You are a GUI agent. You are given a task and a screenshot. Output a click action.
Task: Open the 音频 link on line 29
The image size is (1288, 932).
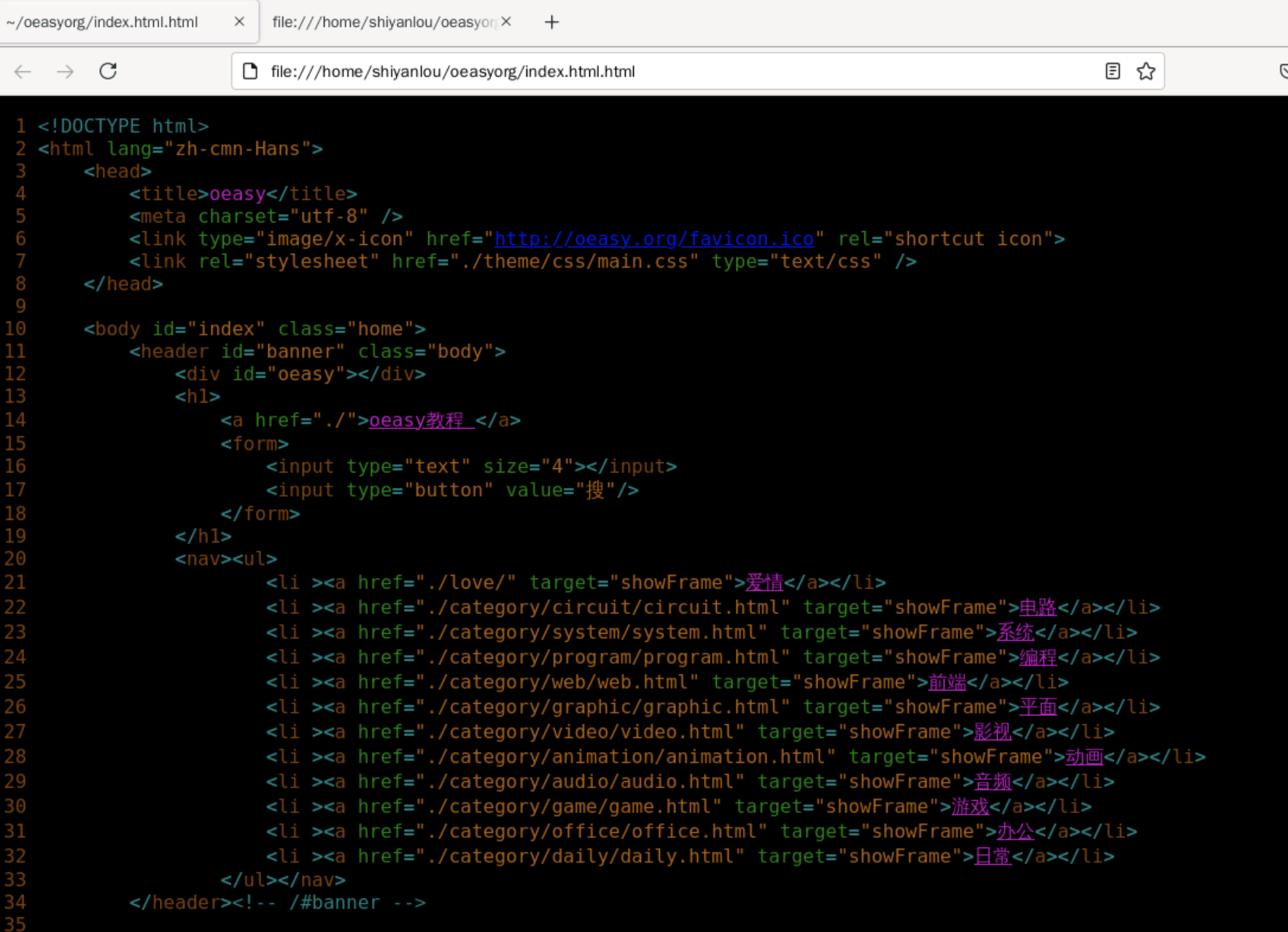993,781
